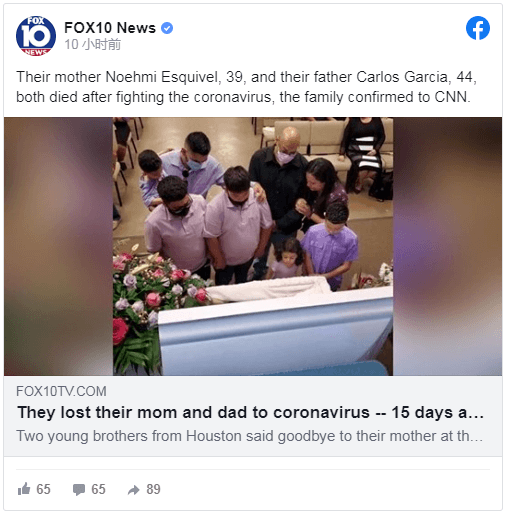Click the blurred right side of the image
The height and width of the screenshot is (515, 507).
[x=447, y=246]
